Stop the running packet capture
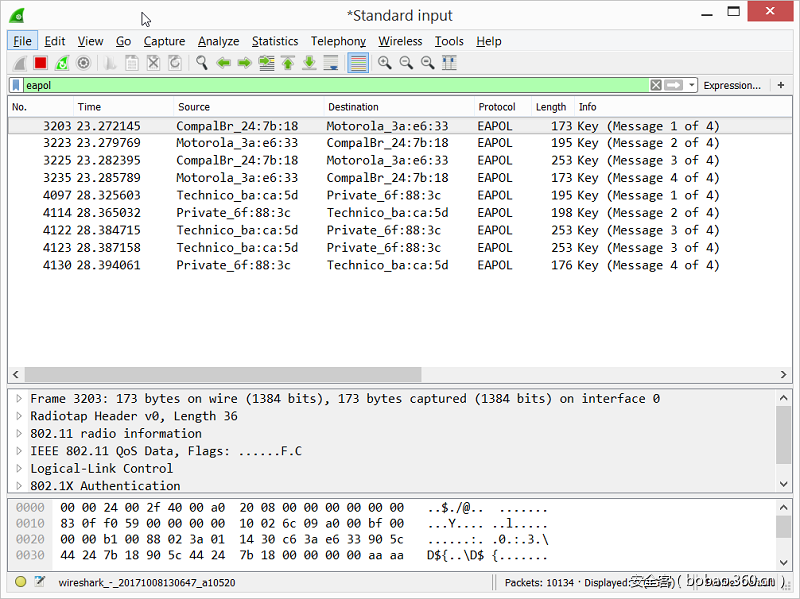 click(x=41, y=63)
